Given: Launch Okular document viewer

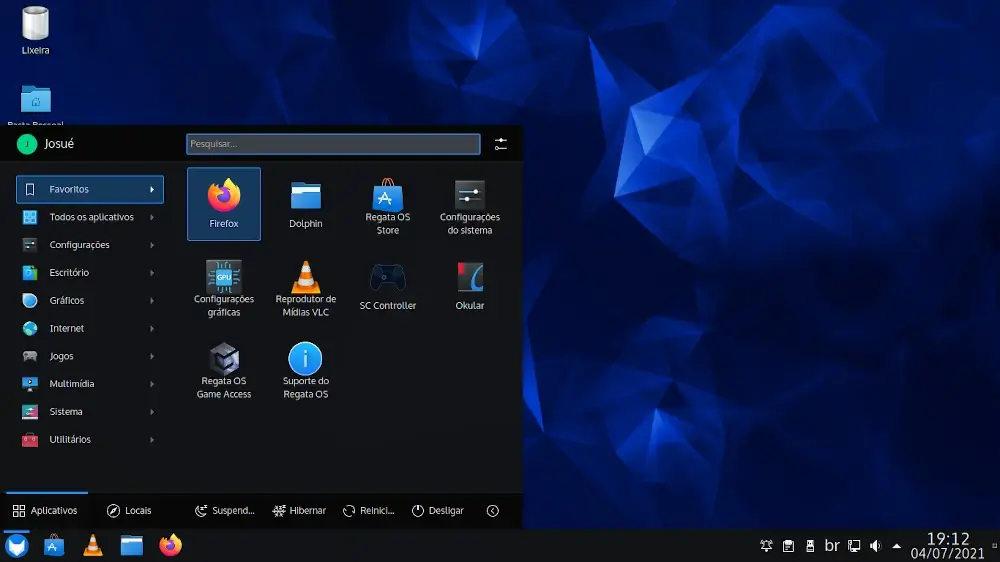Looking at the screenshot, I should coord(470,285).
